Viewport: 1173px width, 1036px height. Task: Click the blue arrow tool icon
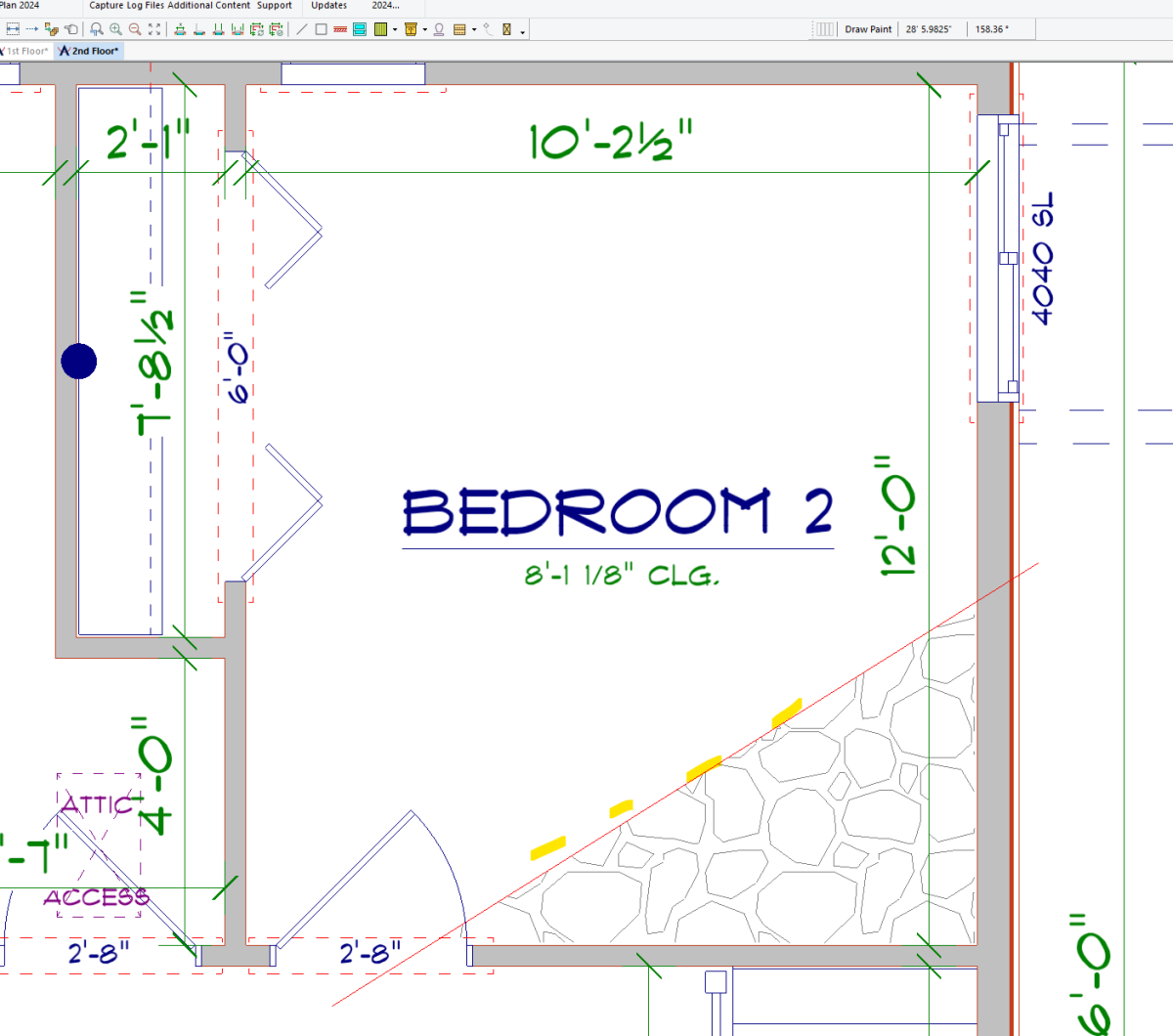pyautogui.click(x=32, y=29)
